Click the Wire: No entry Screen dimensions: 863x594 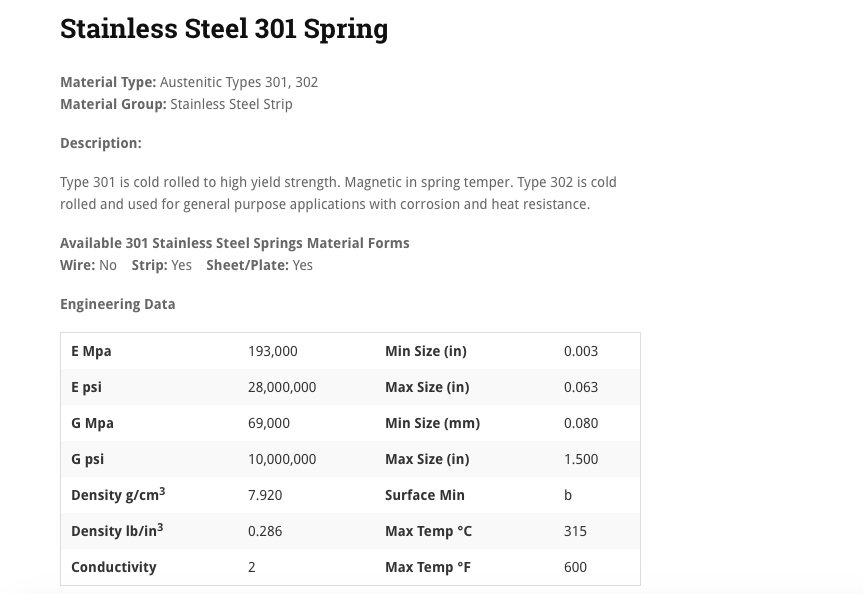(x=88, y=265)
